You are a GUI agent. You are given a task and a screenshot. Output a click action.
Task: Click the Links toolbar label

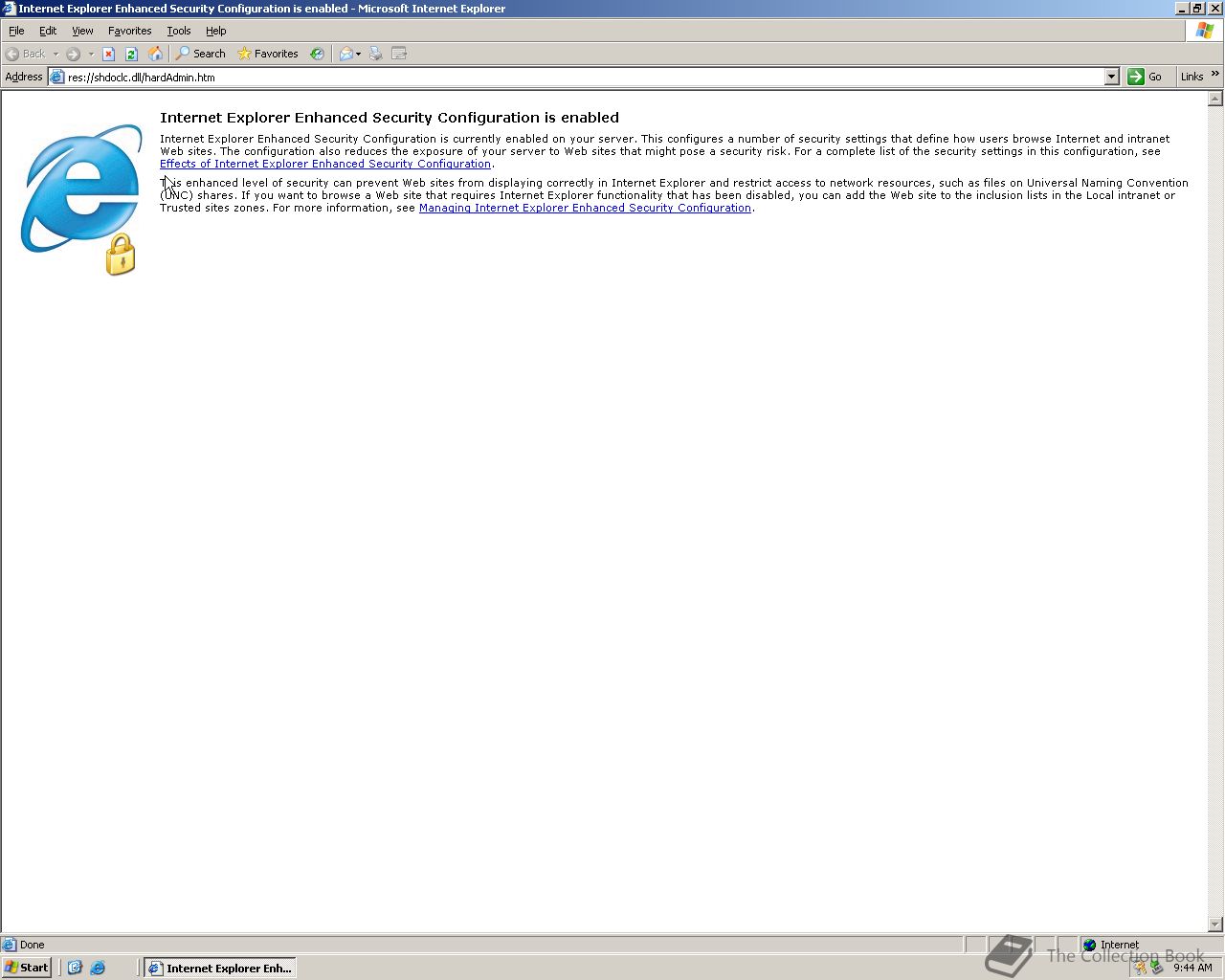1192,77
